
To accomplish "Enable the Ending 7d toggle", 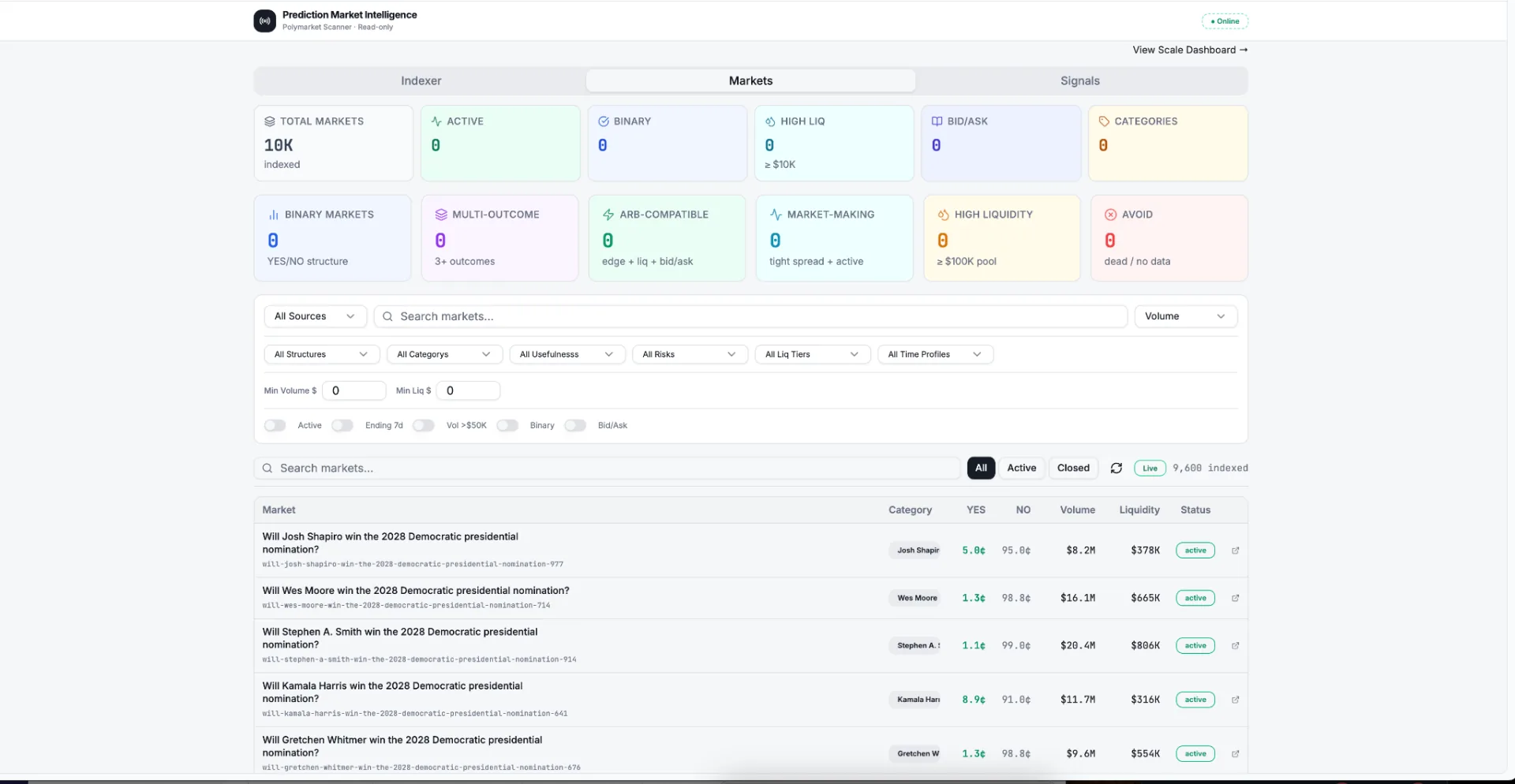I will tap(342, 425).
